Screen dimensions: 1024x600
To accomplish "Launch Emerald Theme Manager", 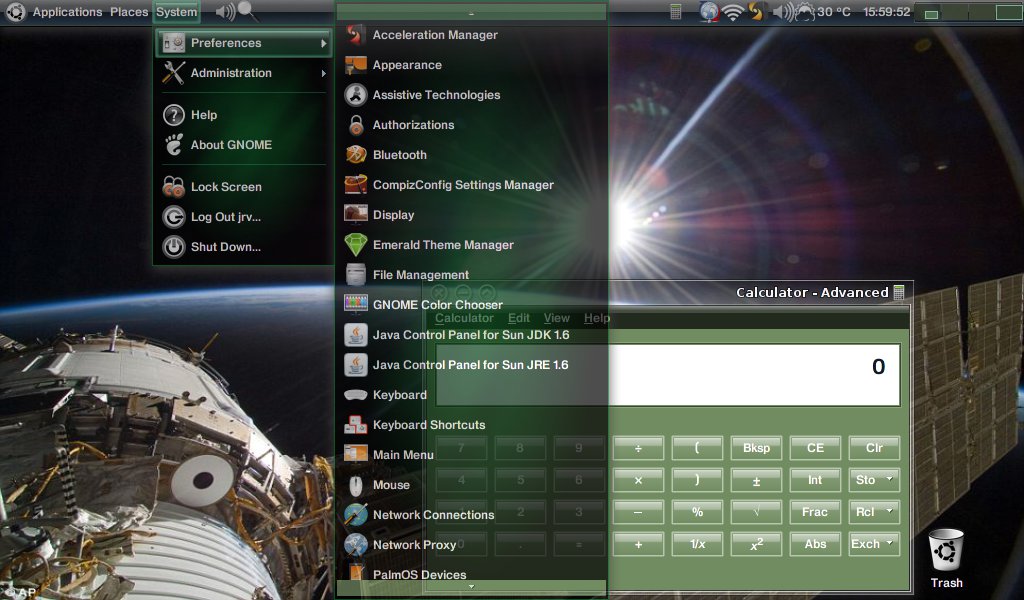I will (x=472, y=245).
